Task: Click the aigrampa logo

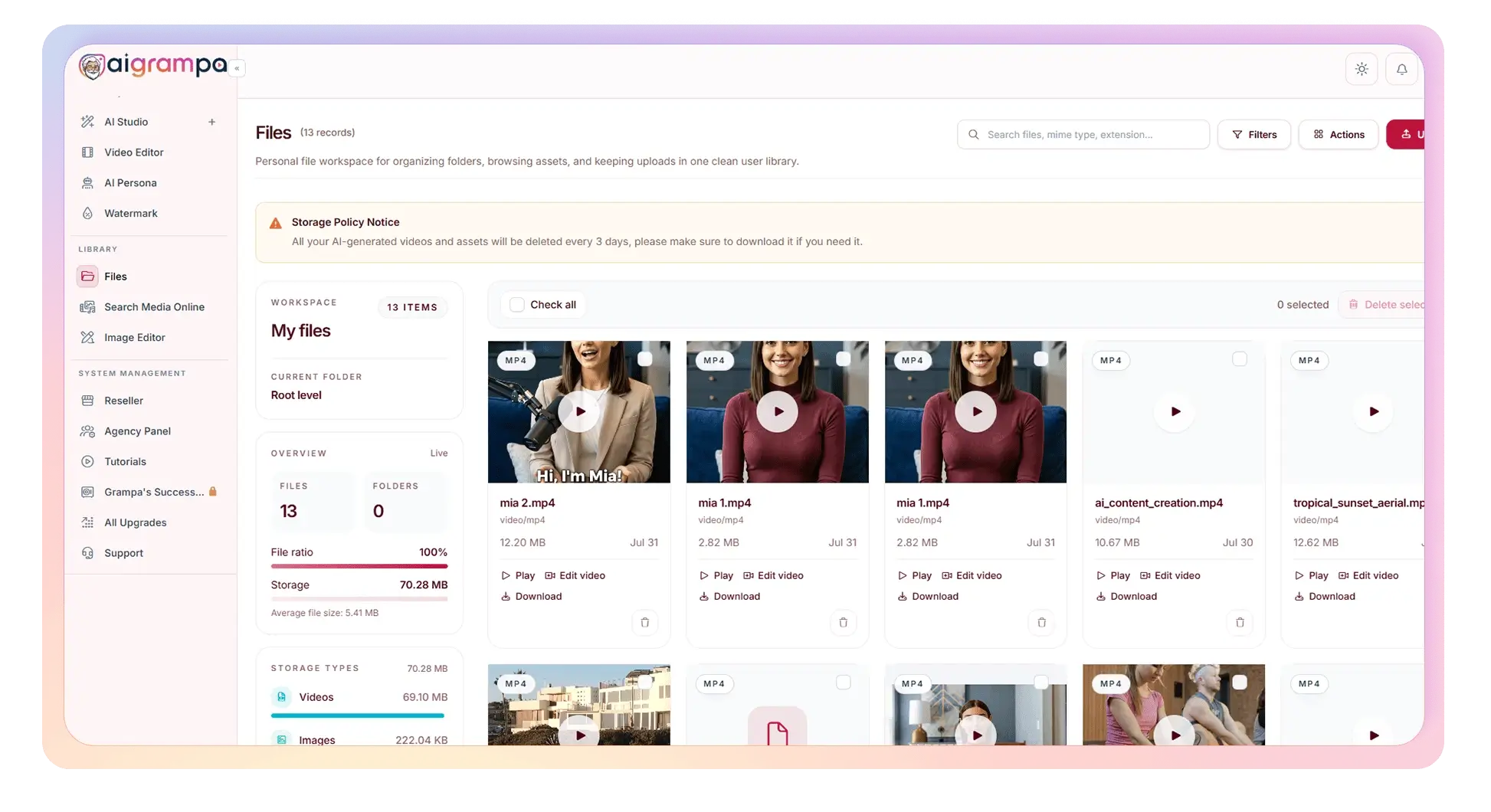Action: click(x=153, y=66)
